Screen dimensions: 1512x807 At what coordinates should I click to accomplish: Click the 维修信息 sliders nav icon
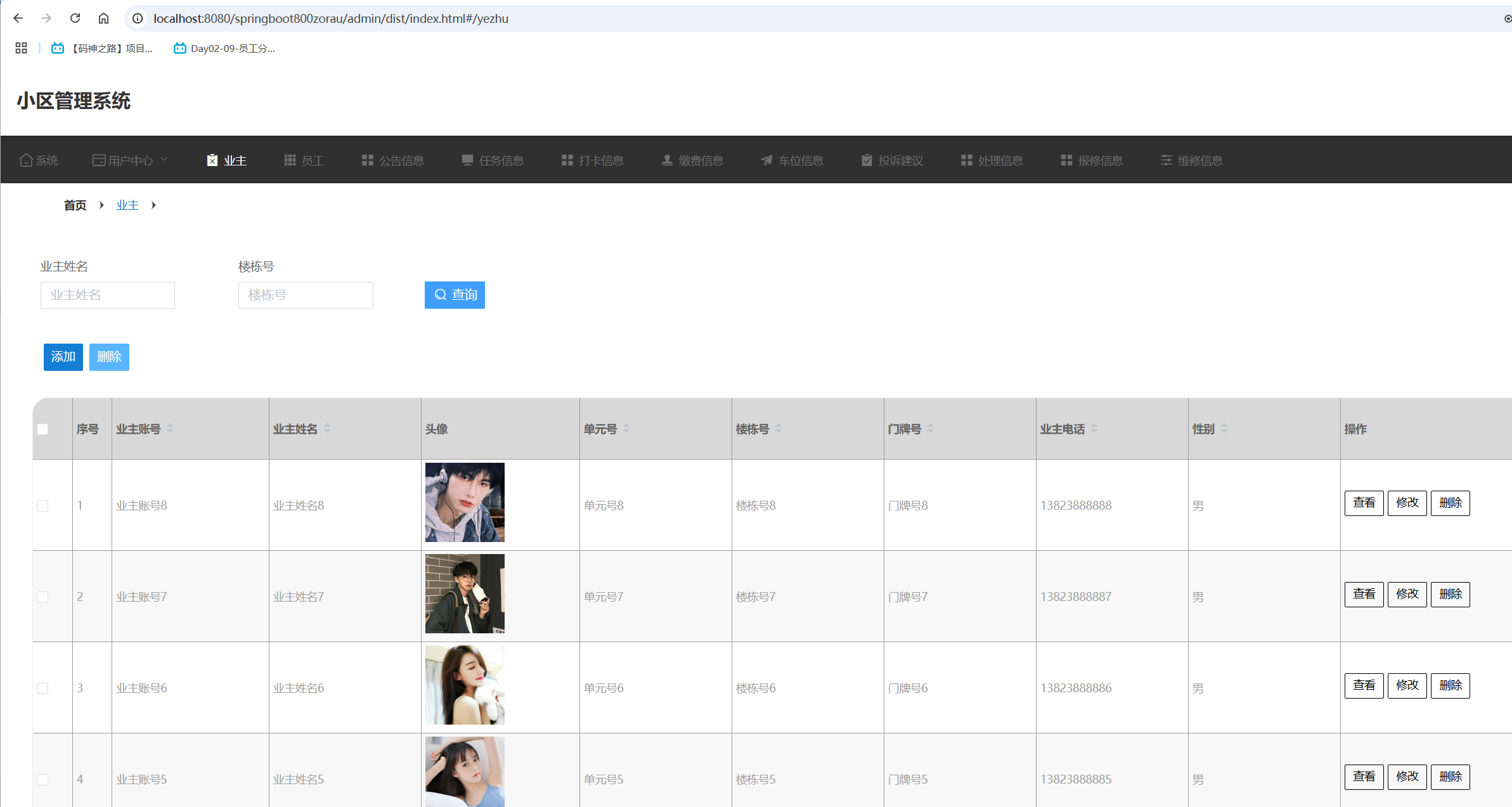[1166, 160]
